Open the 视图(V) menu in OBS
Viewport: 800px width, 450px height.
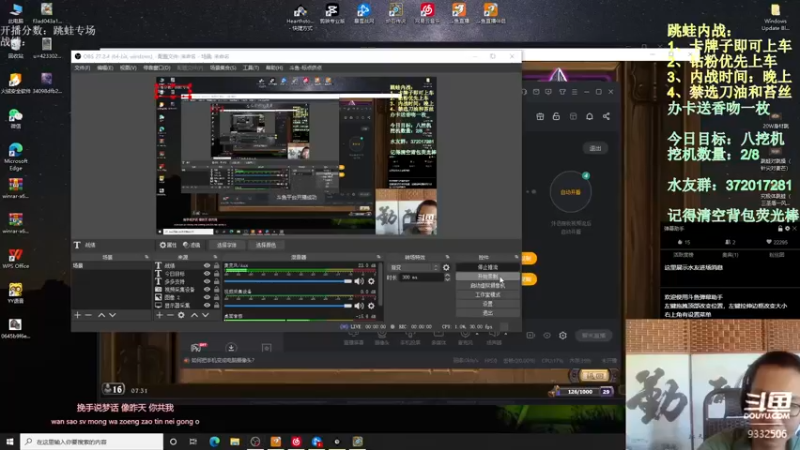[128, 68]
